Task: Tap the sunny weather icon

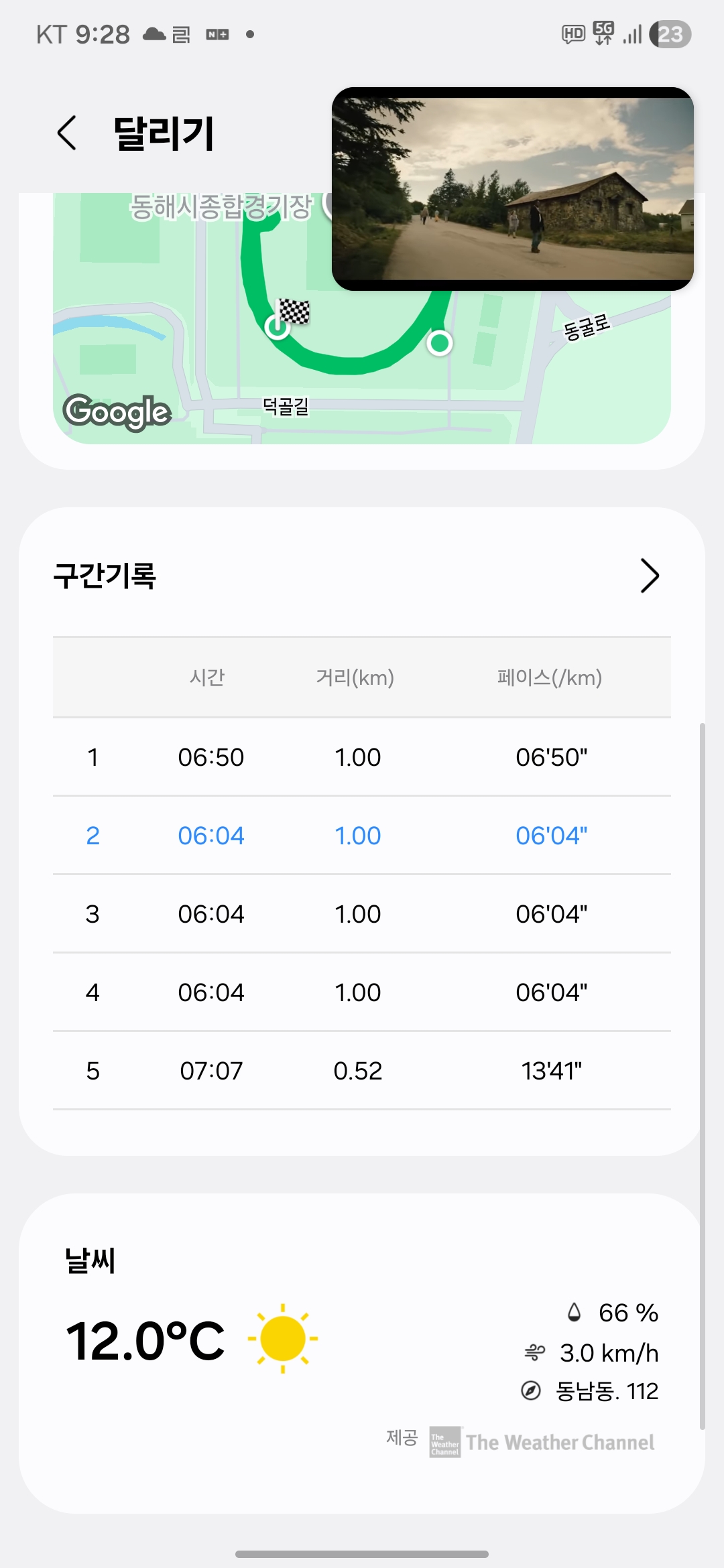Action: (282, 1338)
